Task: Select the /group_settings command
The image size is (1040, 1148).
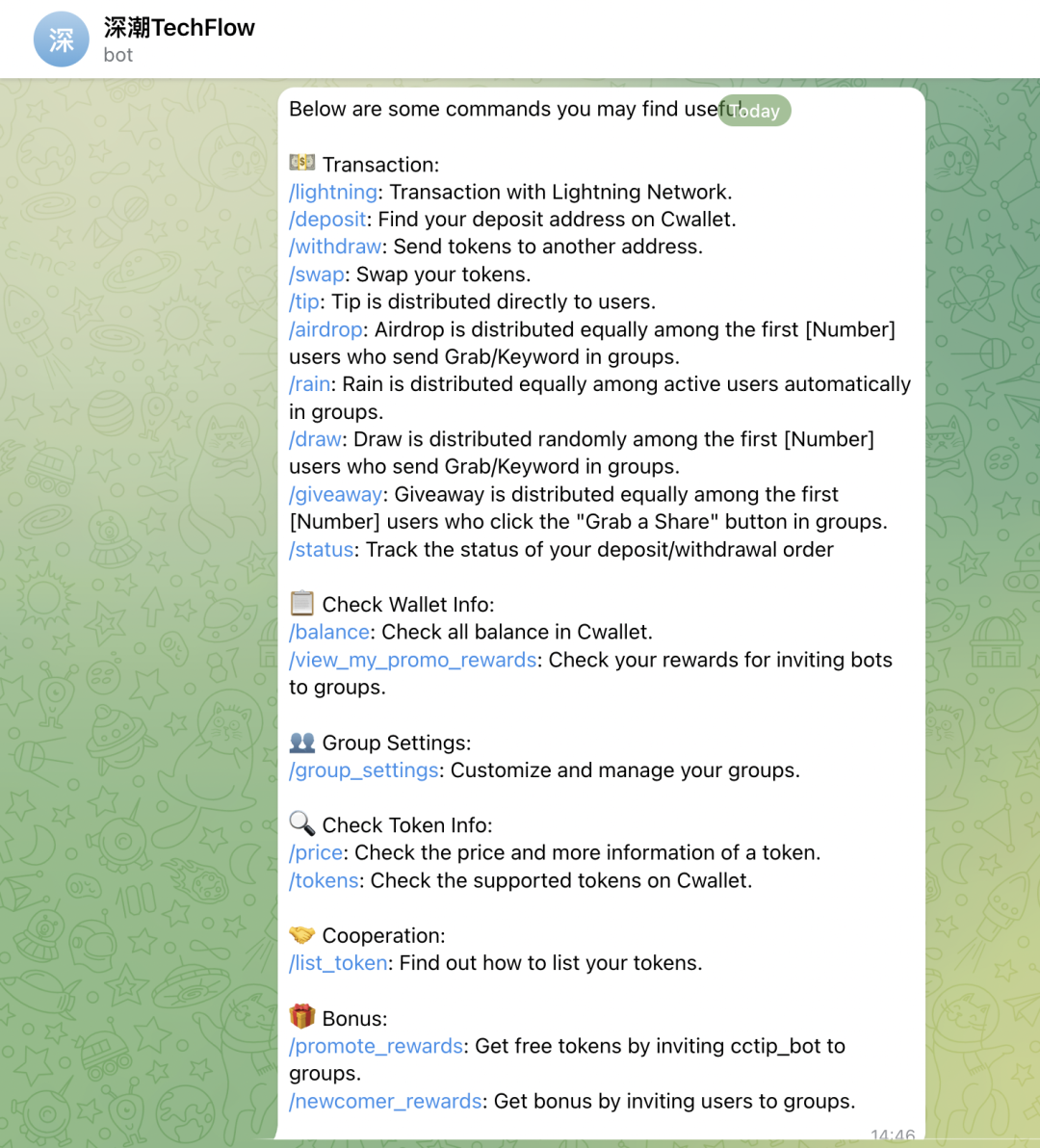Action: coord(363,770)
